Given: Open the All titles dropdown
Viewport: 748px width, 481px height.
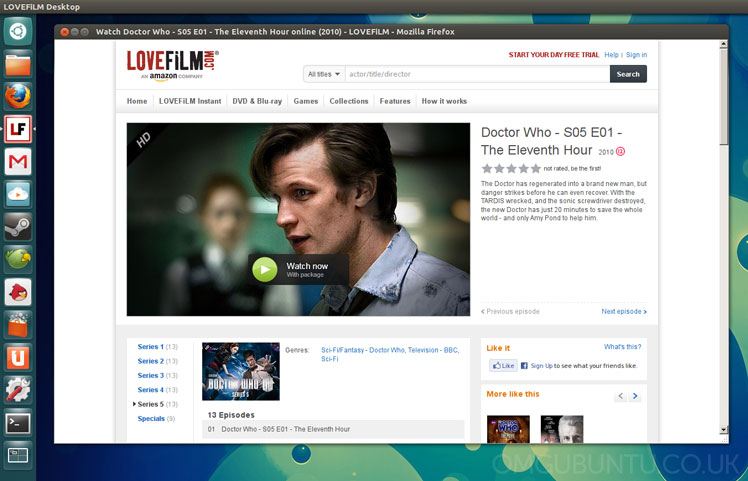Looking at the screenshot, I should pos(324,74).
